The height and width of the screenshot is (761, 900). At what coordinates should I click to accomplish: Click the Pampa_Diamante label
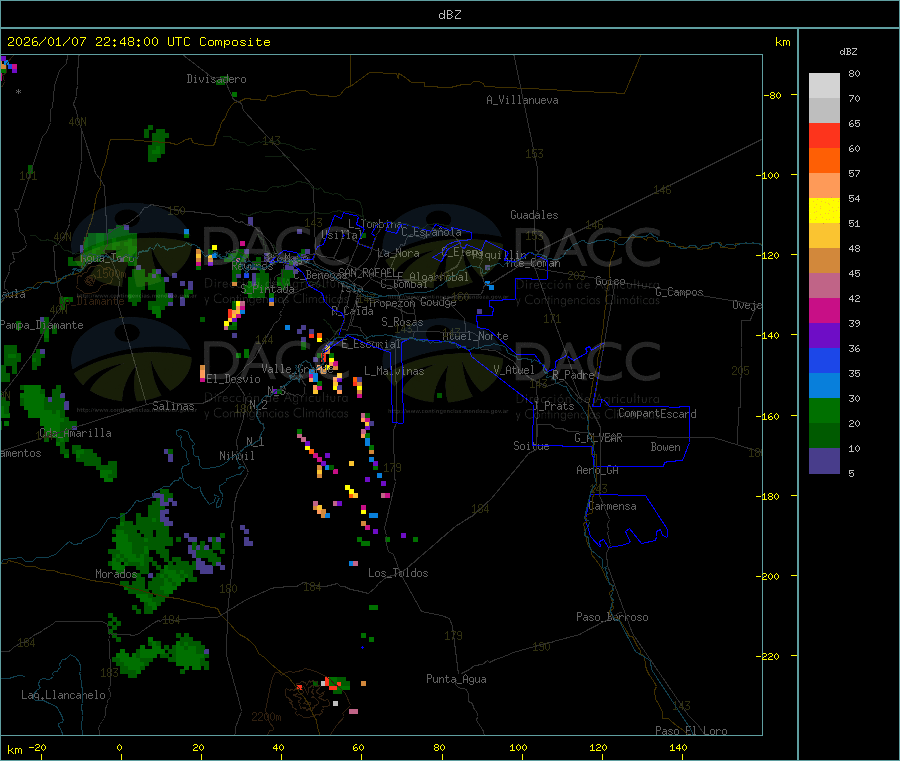coord(42,325)
